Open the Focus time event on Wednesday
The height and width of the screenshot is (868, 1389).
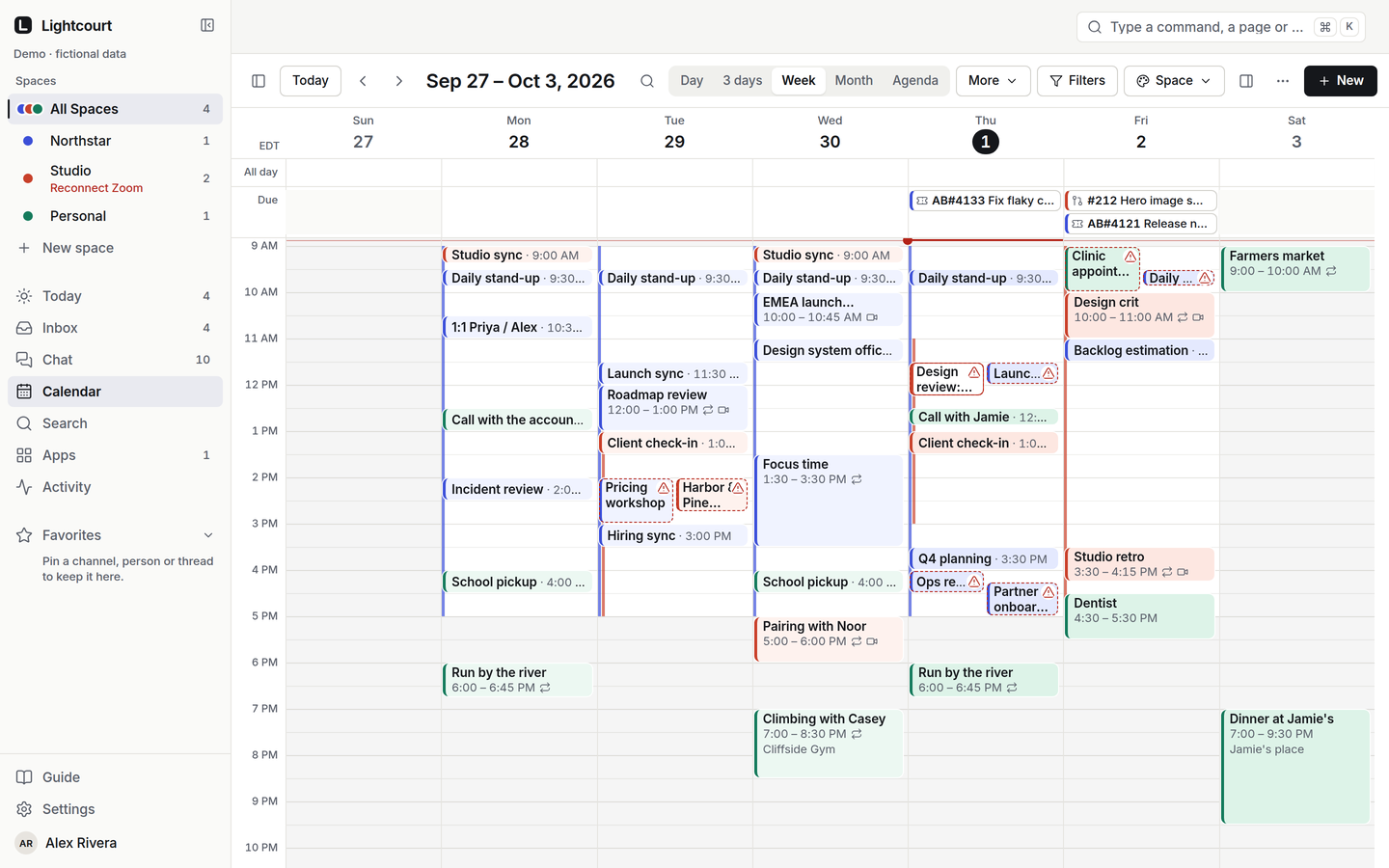829,500
